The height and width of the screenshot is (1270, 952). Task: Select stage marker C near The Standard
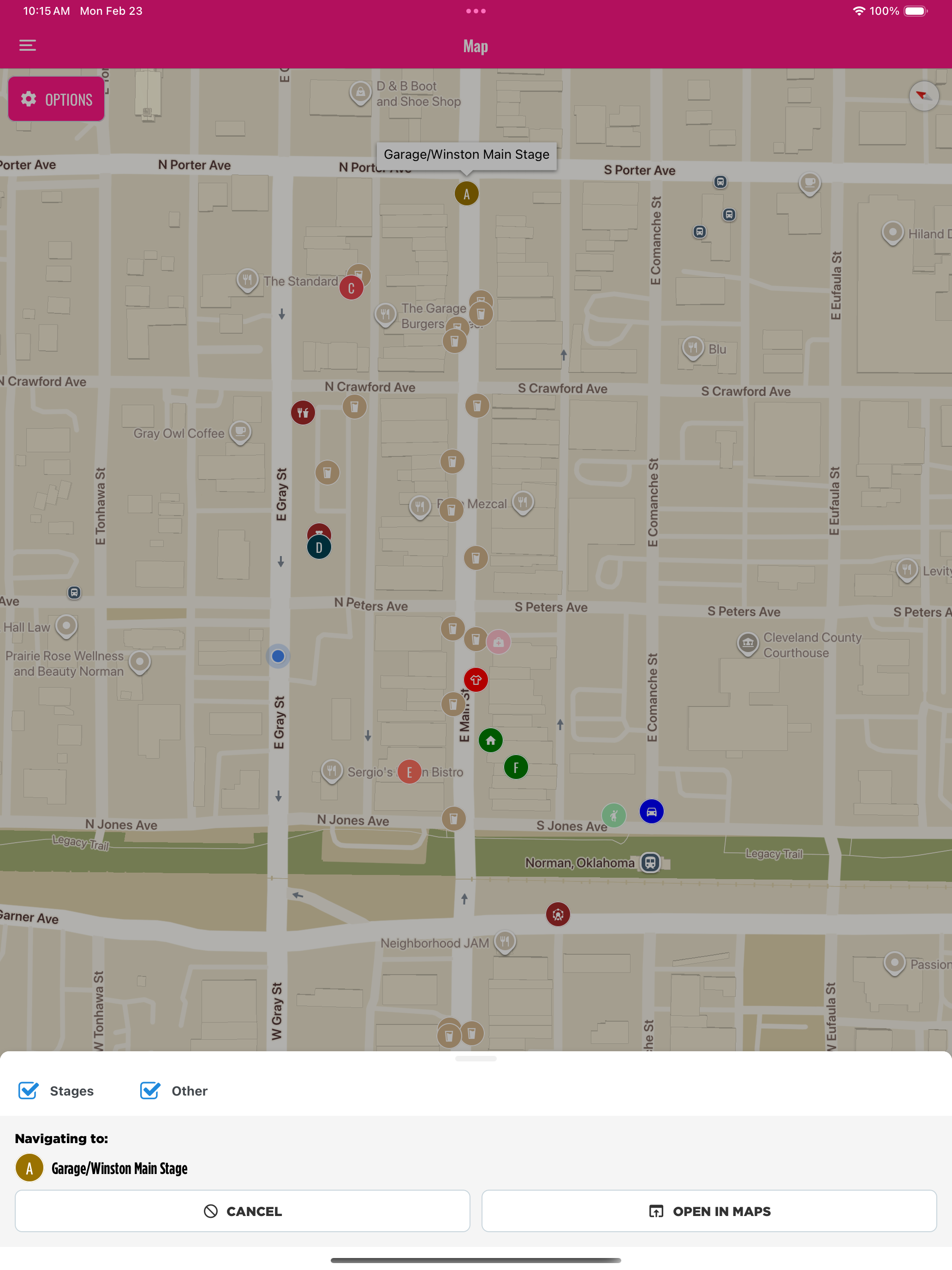pos(351,288)
